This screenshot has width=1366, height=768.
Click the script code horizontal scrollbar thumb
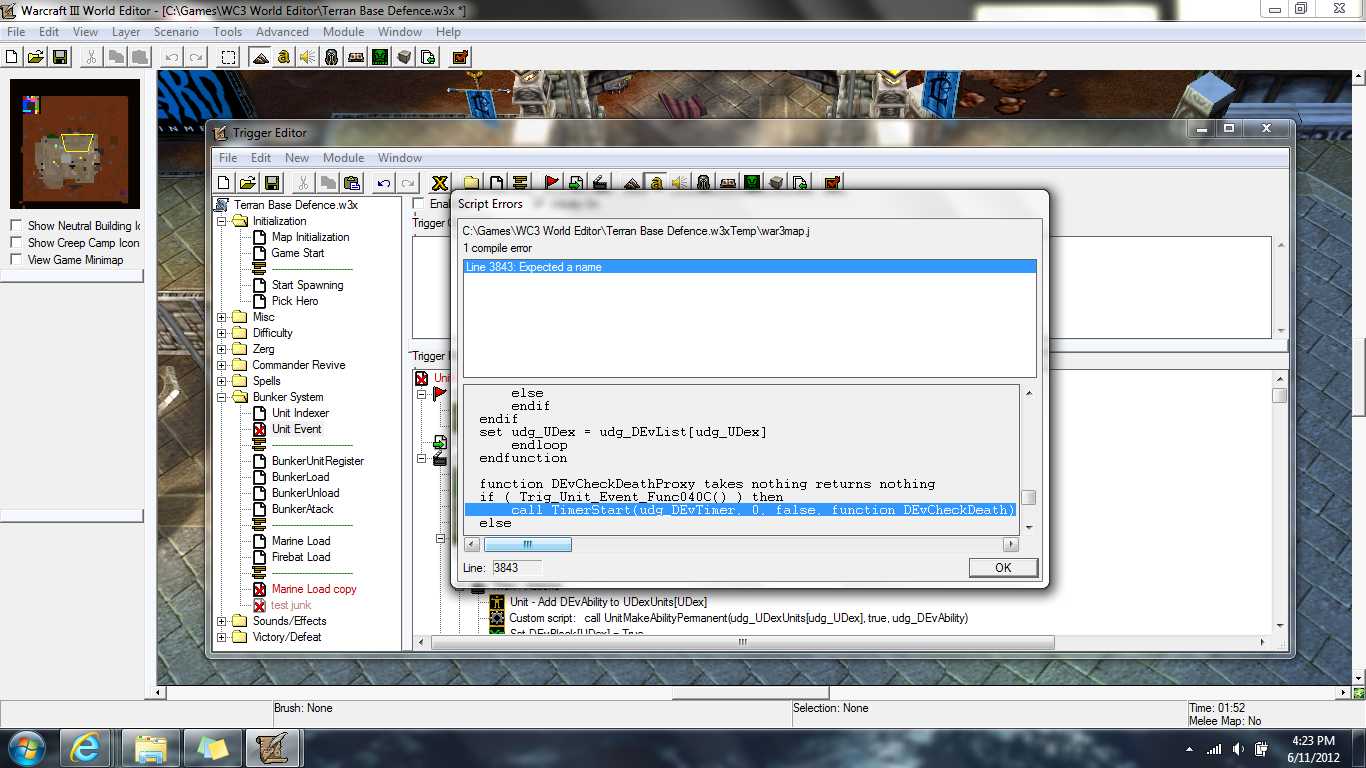528,545
